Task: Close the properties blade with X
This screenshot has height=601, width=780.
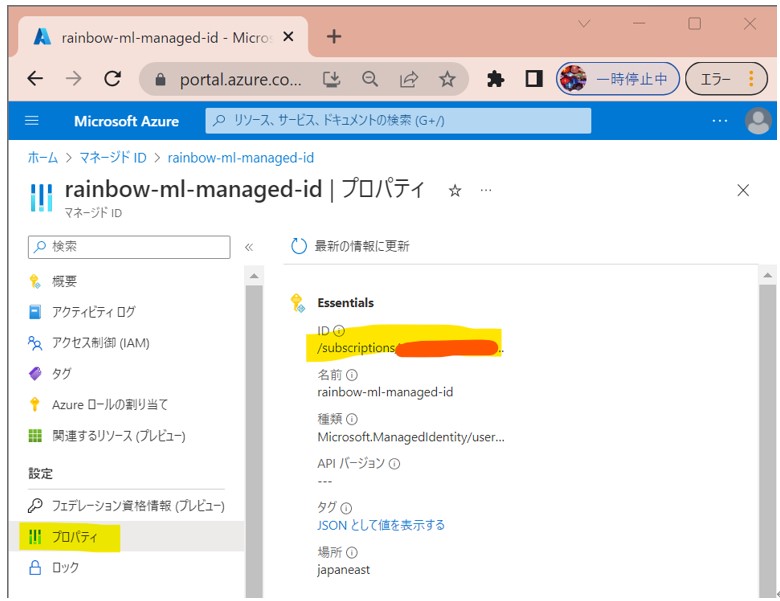Action: coord(743,190)
